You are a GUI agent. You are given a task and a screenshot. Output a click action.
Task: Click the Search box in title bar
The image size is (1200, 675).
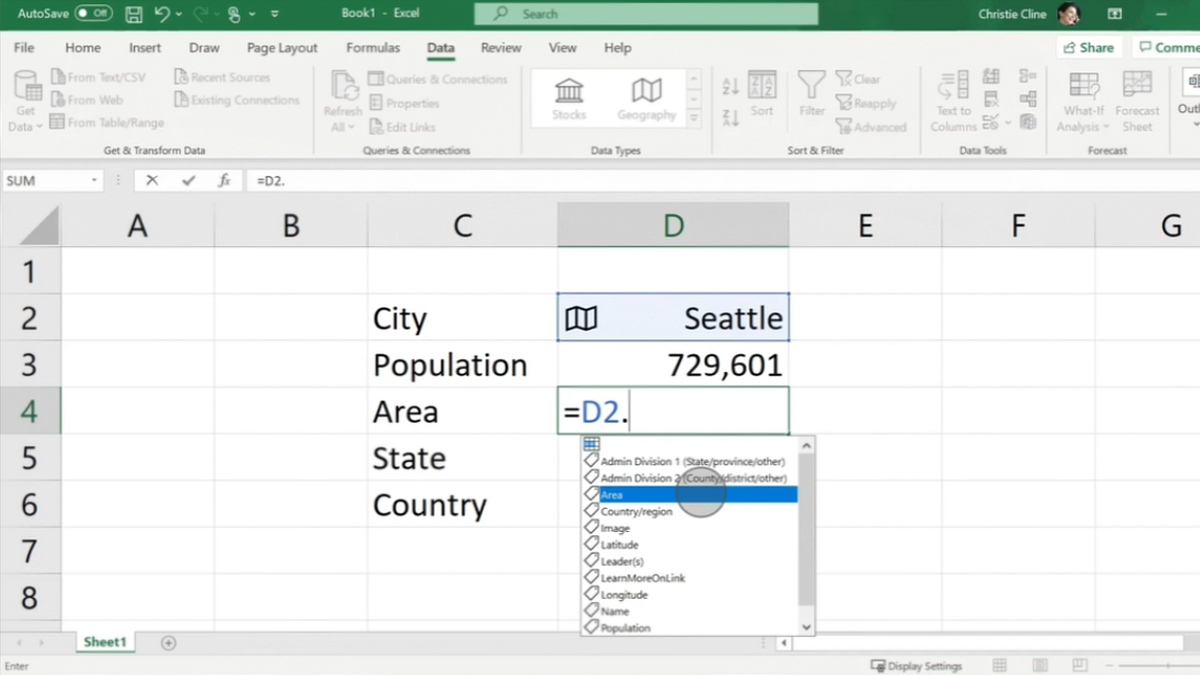(646, 14)
